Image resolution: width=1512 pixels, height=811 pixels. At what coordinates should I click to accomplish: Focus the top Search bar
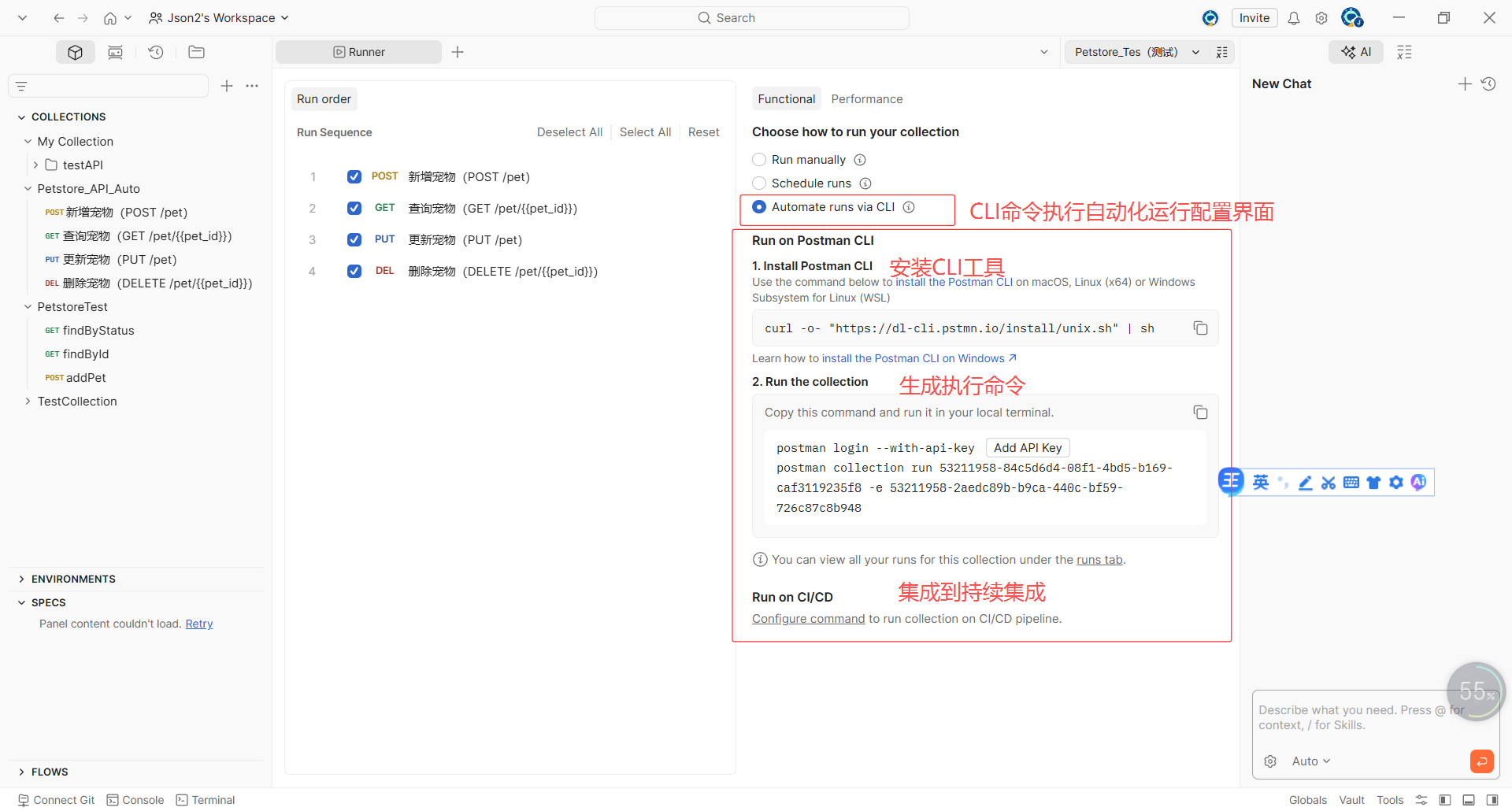751,18
